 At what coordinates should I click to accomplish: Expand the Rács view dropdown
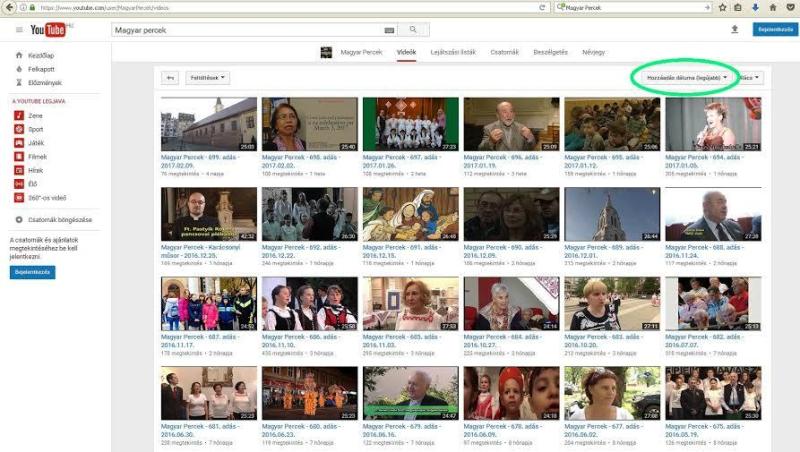750,77
